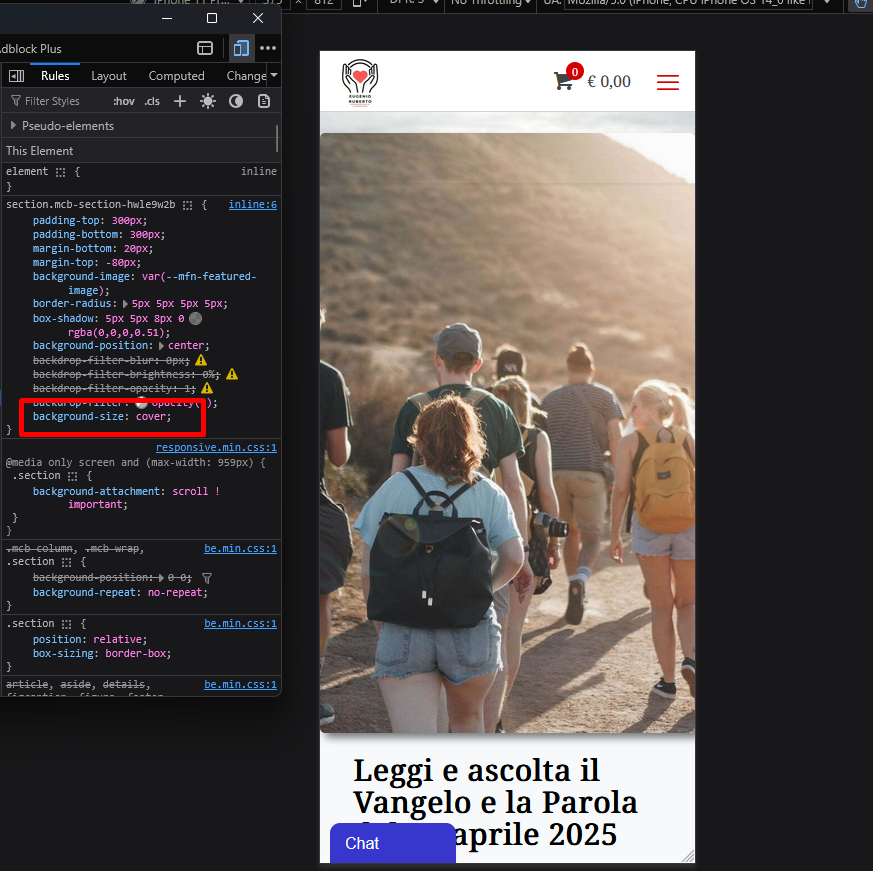
Task: Toggle the :hov pseudo-class panel
Action: coord(124,101)
